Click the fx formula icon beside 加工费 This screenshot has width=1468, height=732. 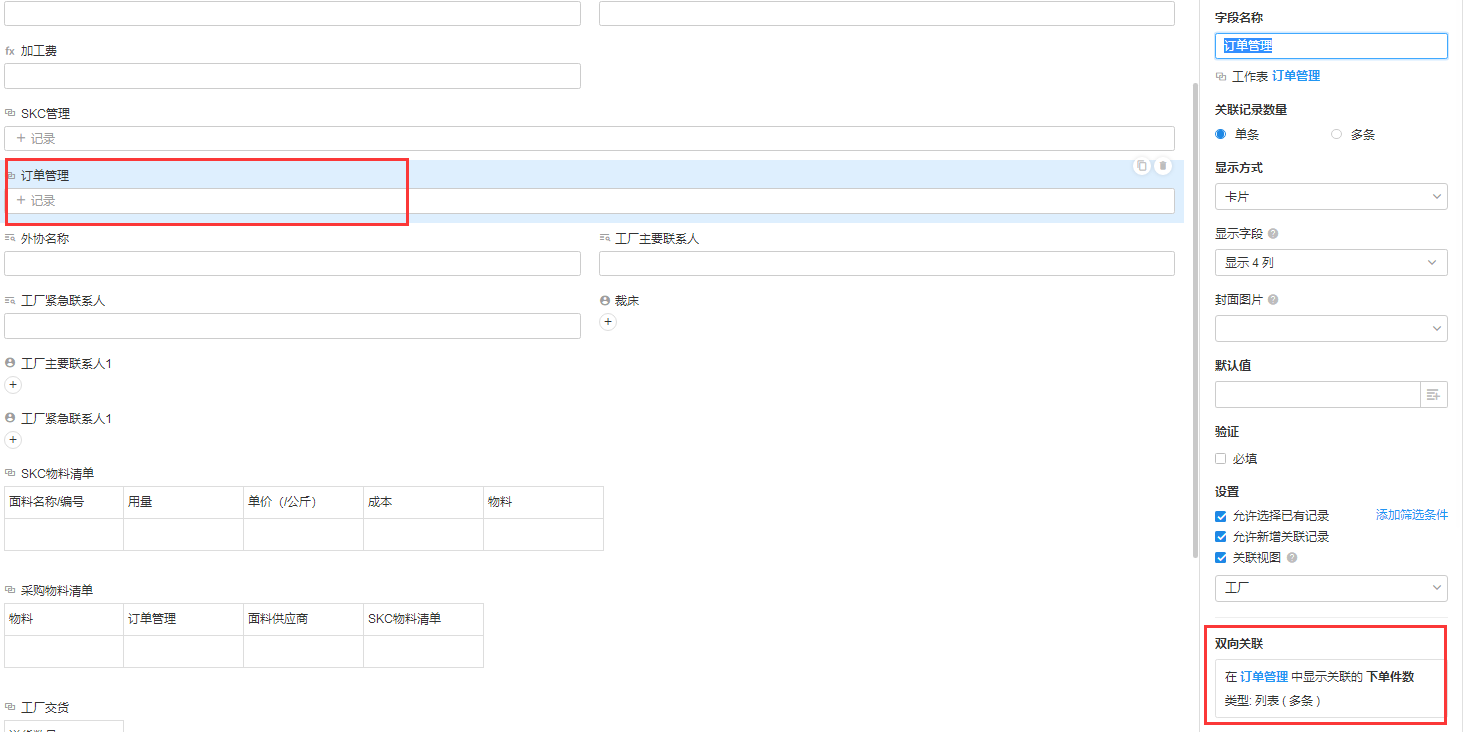(10, 51)
